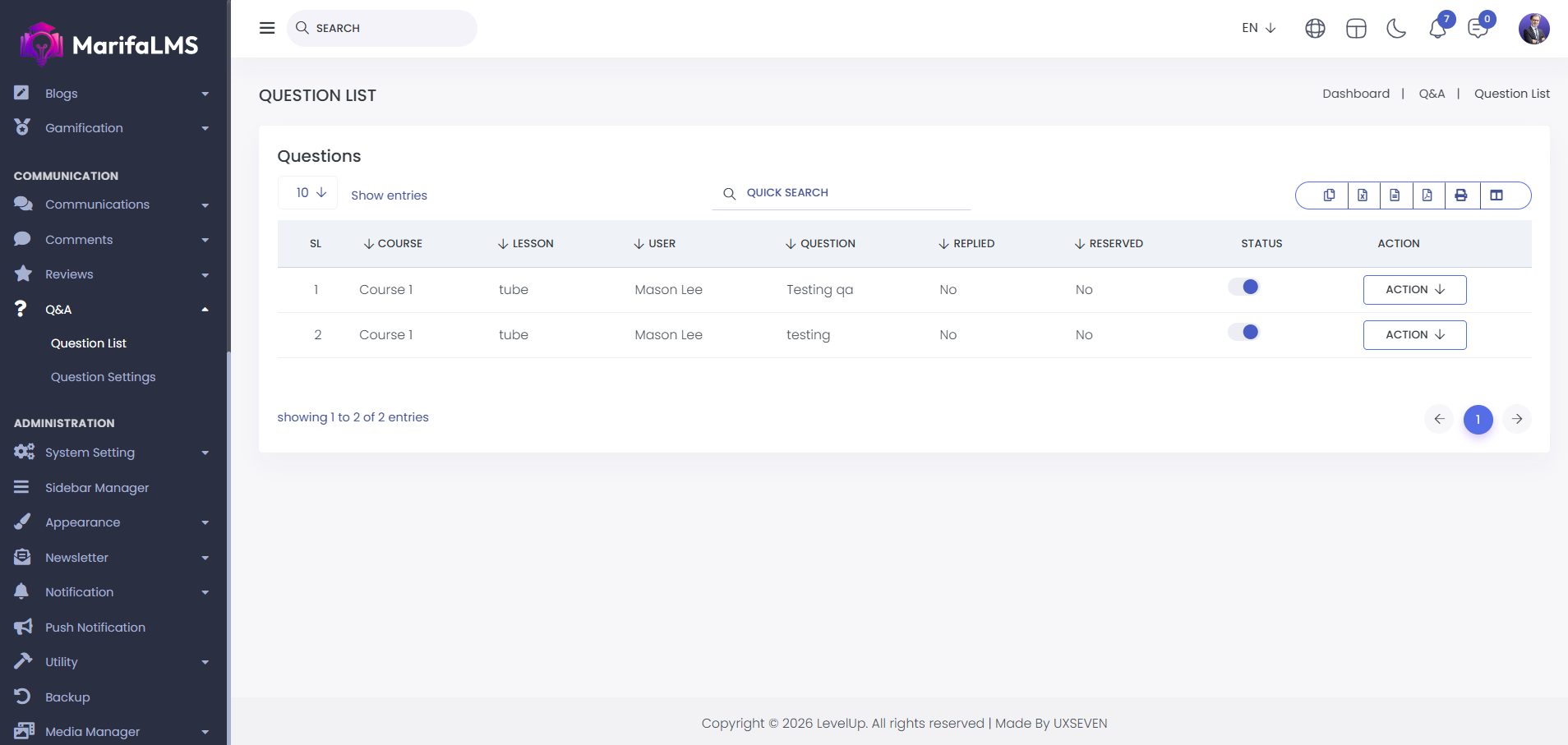
Task: Open the notifications bell icon
Action: click(x=1437, y=29)
